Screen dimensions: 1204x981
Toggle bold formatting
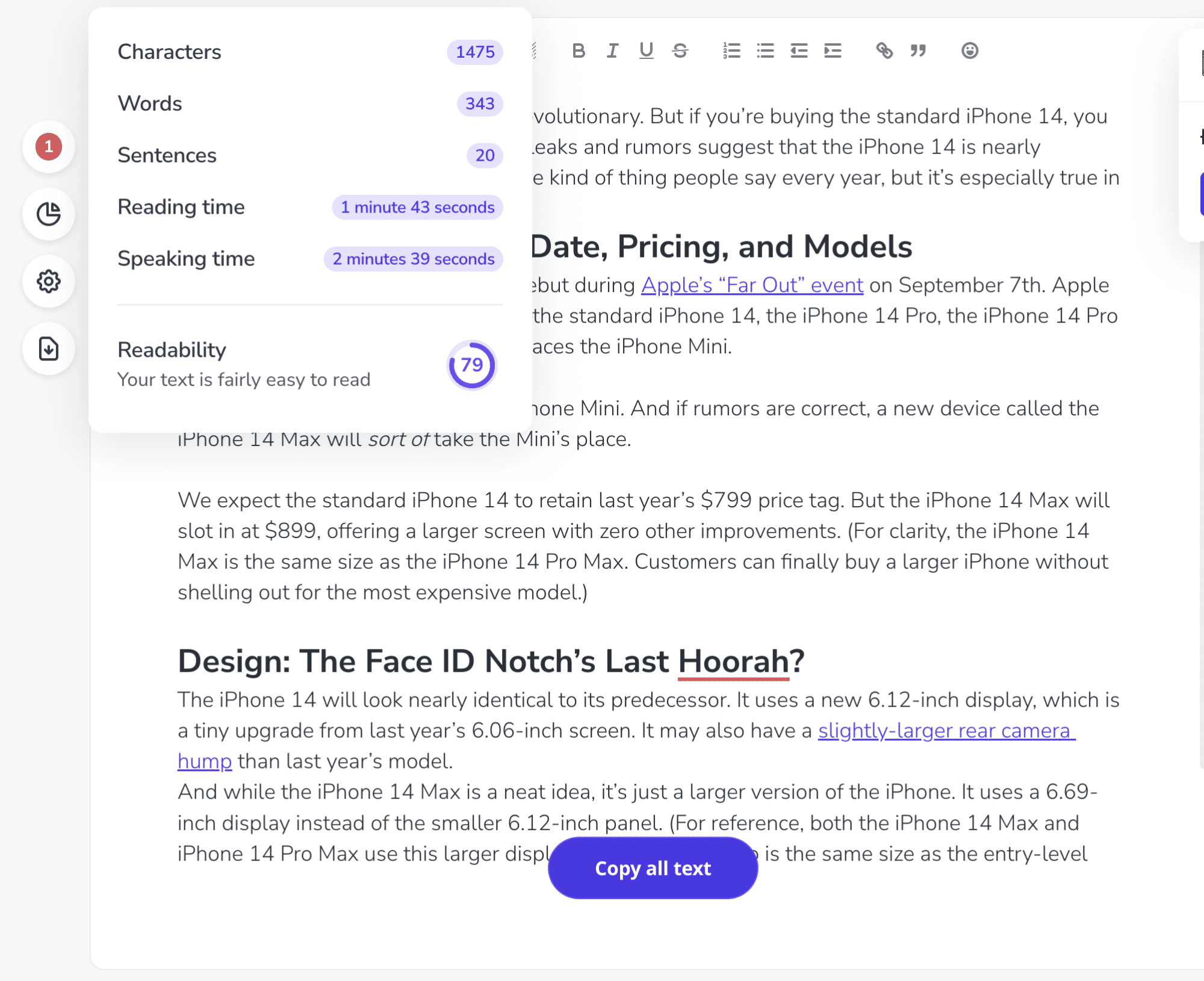(x=578, y=51)
